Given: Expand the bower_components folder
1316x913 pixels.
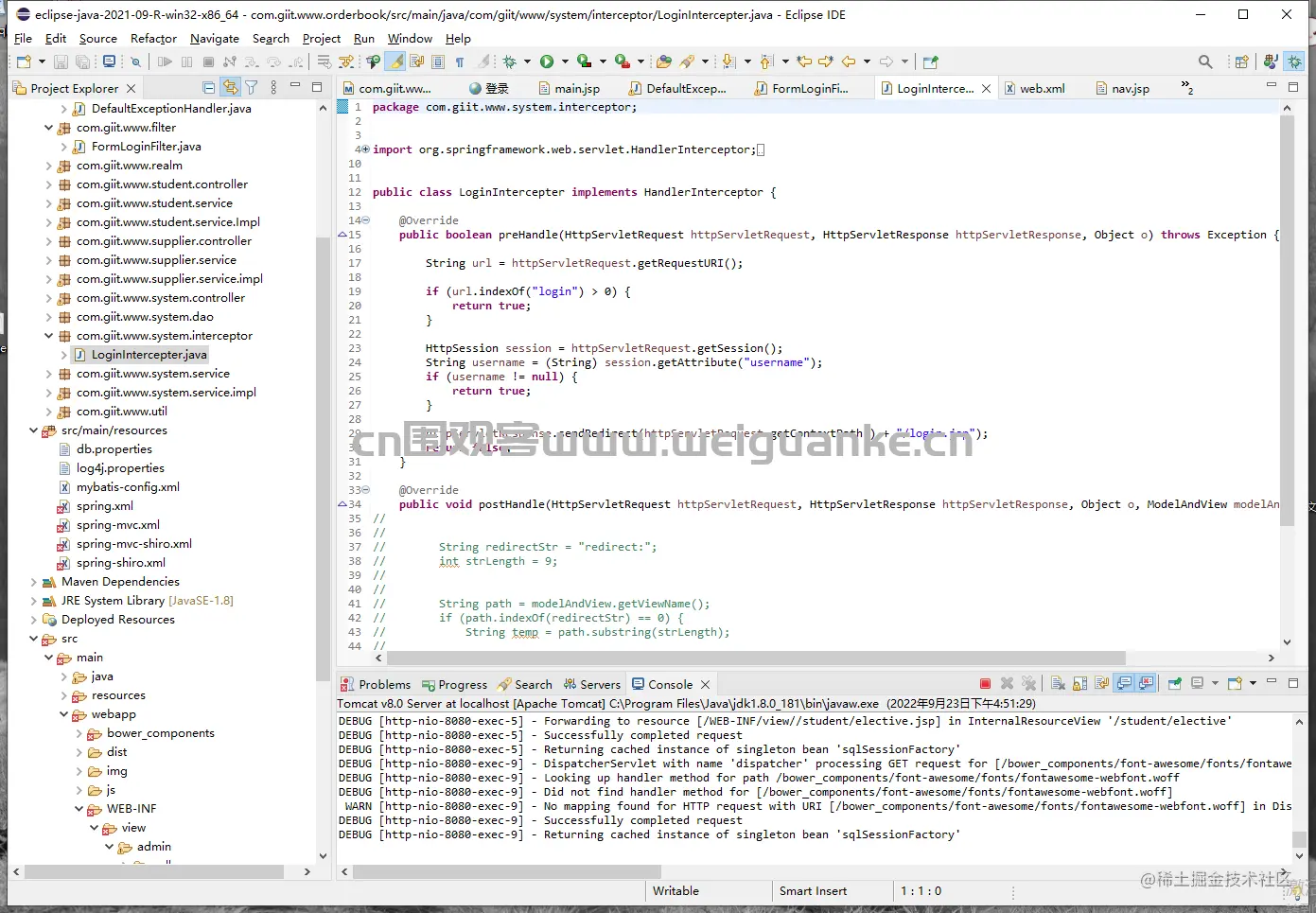Looking at the screenshot, I should coord(79,733).
